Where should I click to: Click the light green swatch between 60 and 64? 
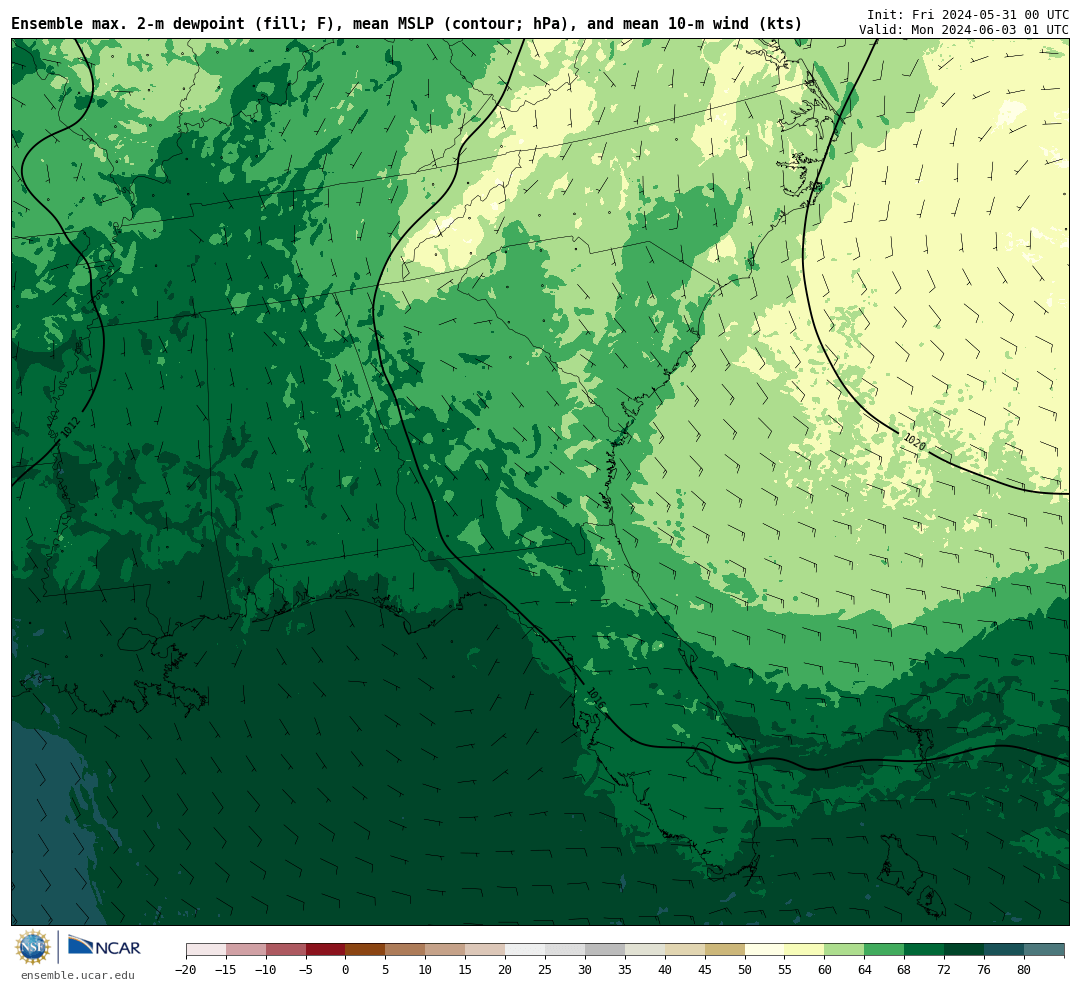coord(845,950)
